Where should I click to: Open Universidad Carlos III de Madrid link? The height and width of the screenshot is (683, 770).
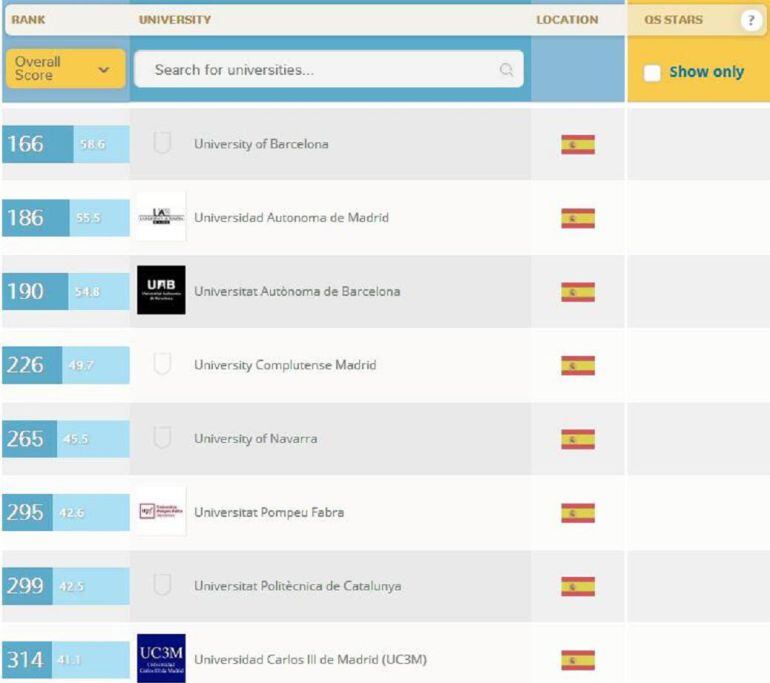click(310, 659)
